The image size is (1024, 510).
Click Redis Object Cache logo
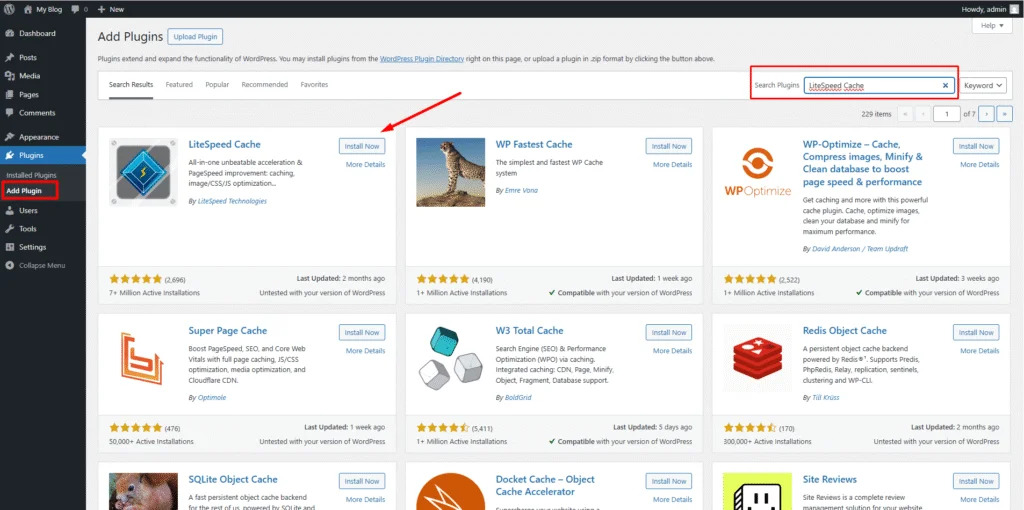pyautogui.click(x=758, y=358)
